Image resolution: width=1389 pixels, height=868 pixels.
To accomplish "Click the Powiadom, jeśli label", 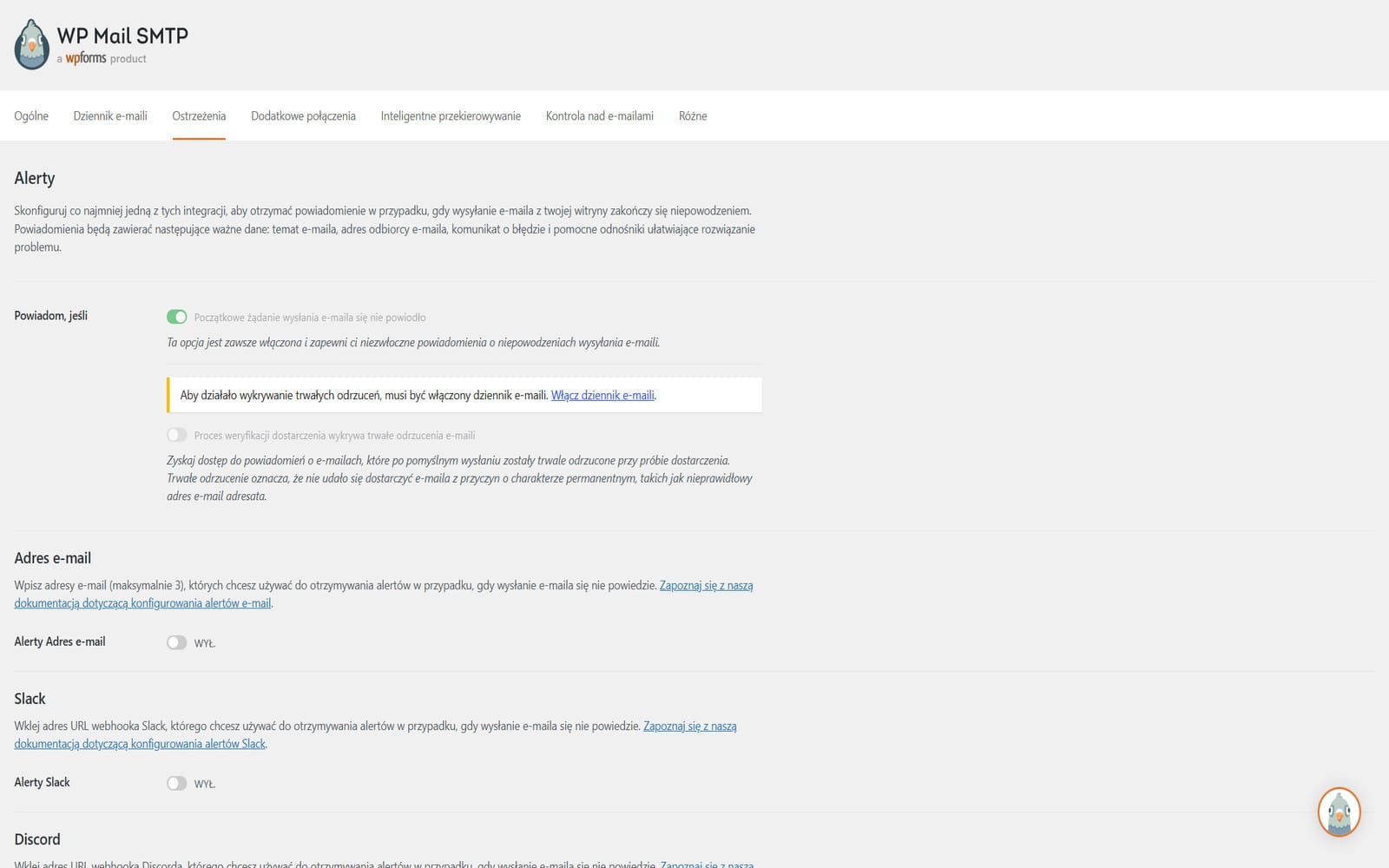I will 50,315.
